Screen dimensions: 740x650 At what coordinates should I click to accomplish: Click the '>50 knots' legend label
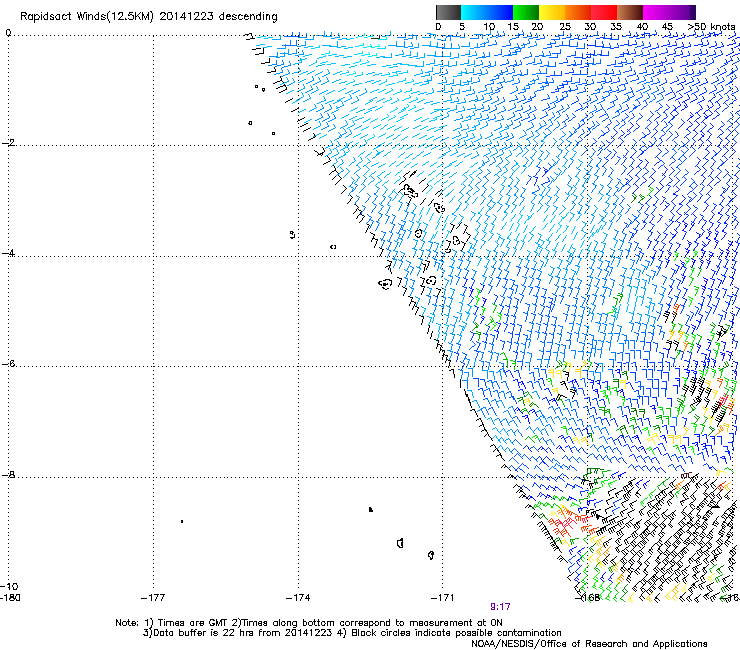[x=711, y=27]
